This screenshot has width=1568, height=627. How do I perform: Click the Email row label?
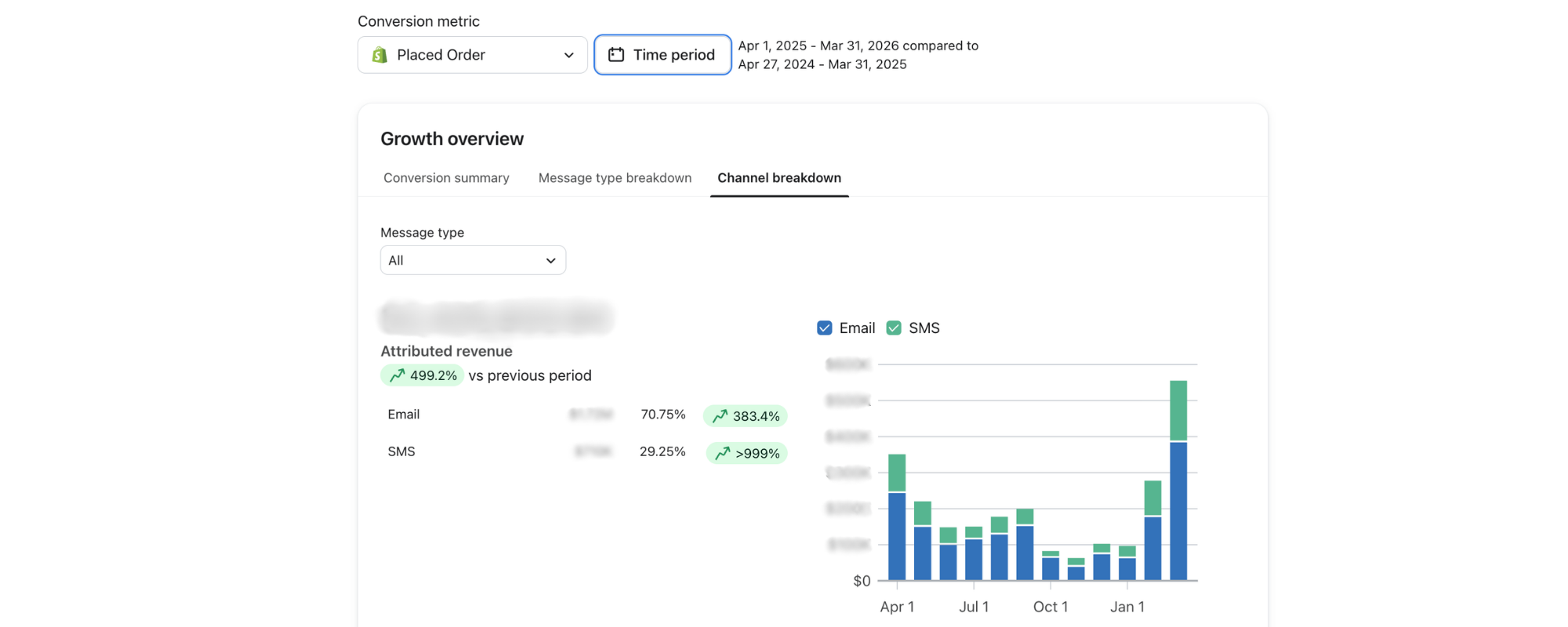coord(404,415)
